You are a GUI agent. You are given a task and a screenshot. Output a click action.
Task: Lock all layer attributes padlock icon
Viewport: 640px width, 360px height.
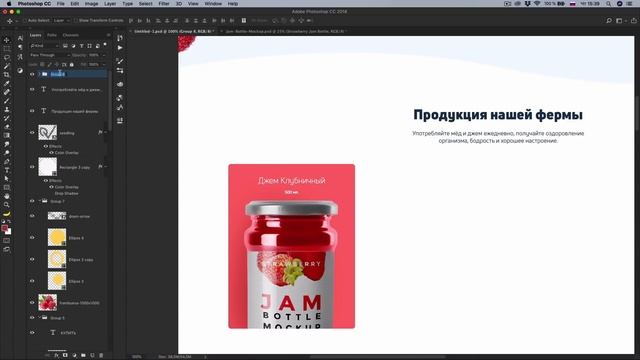tap(72, 64)
